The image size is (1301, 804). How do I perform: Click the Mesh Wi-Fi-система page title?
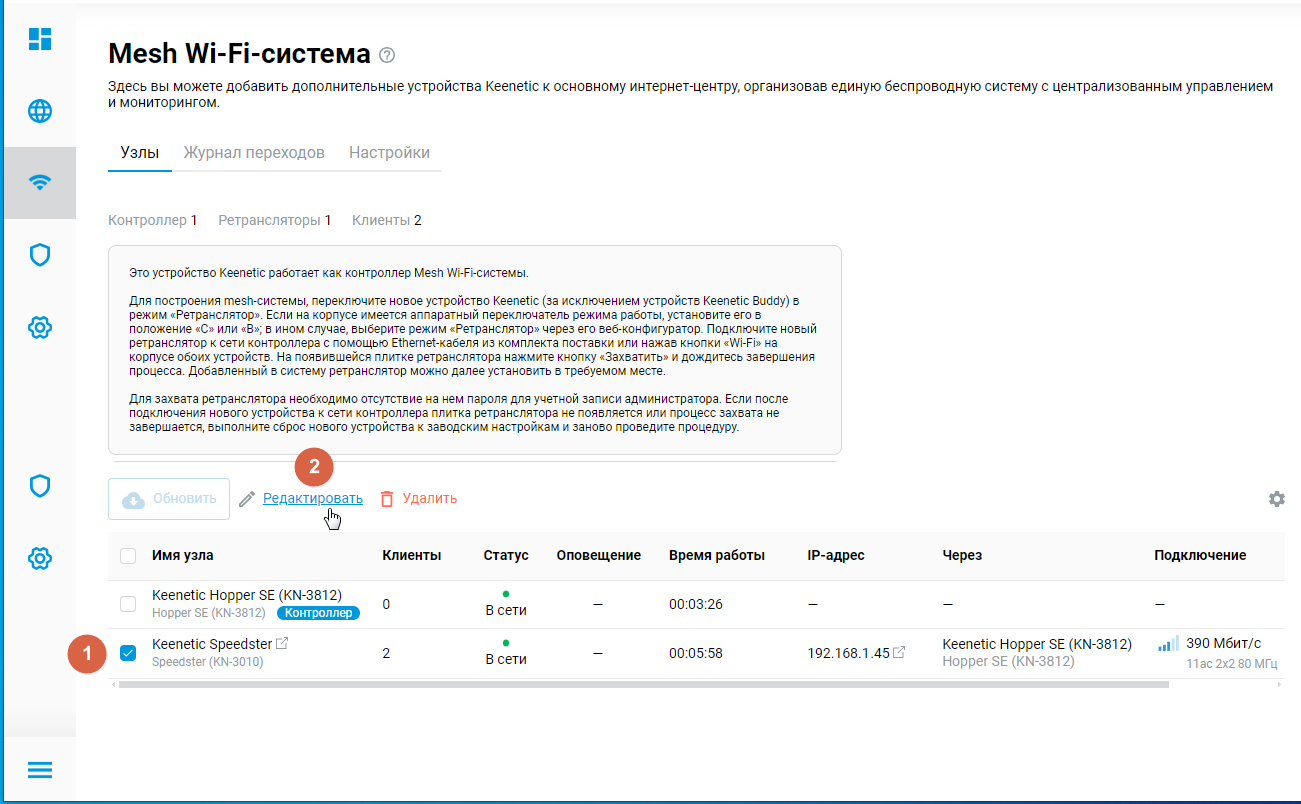[239, 54]
